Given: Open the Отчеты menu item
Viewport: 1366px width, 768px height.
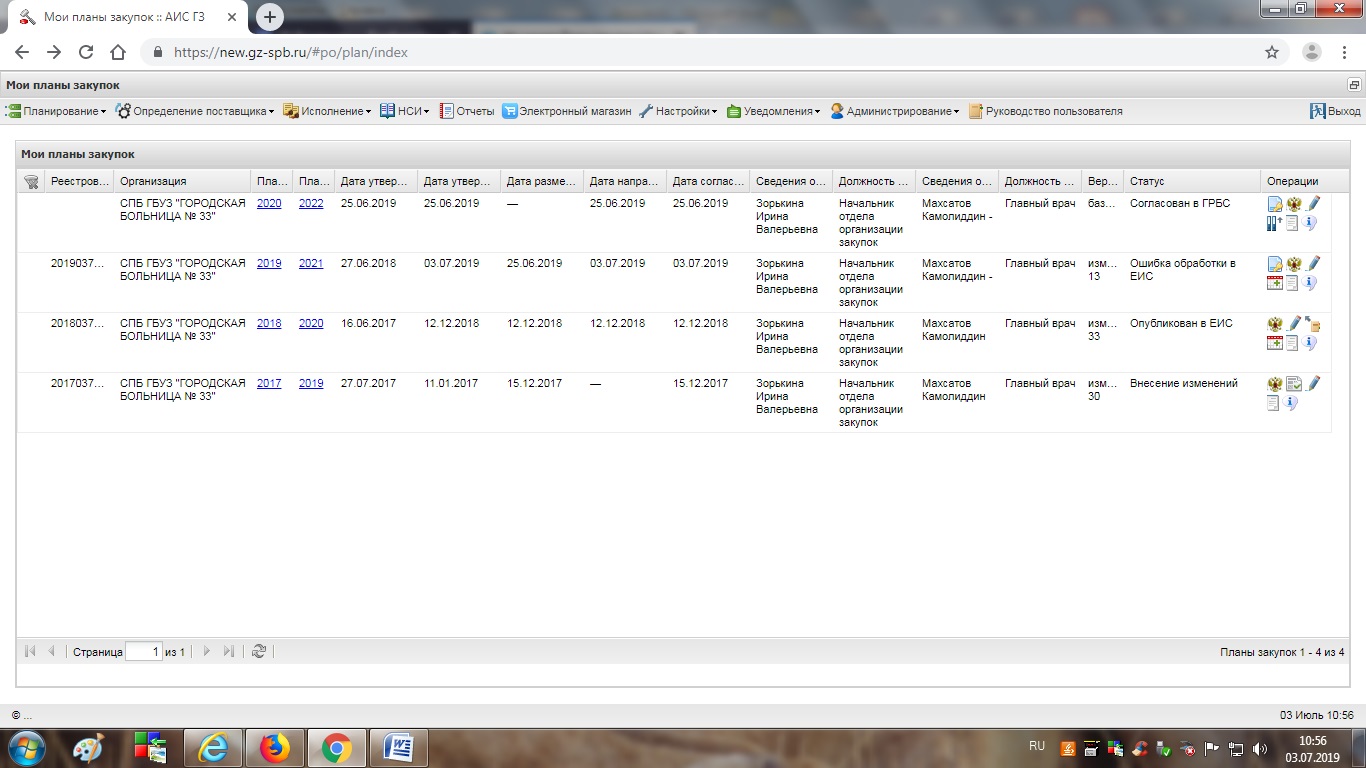Looking at the screenshot, I should (x=467, y=111).
